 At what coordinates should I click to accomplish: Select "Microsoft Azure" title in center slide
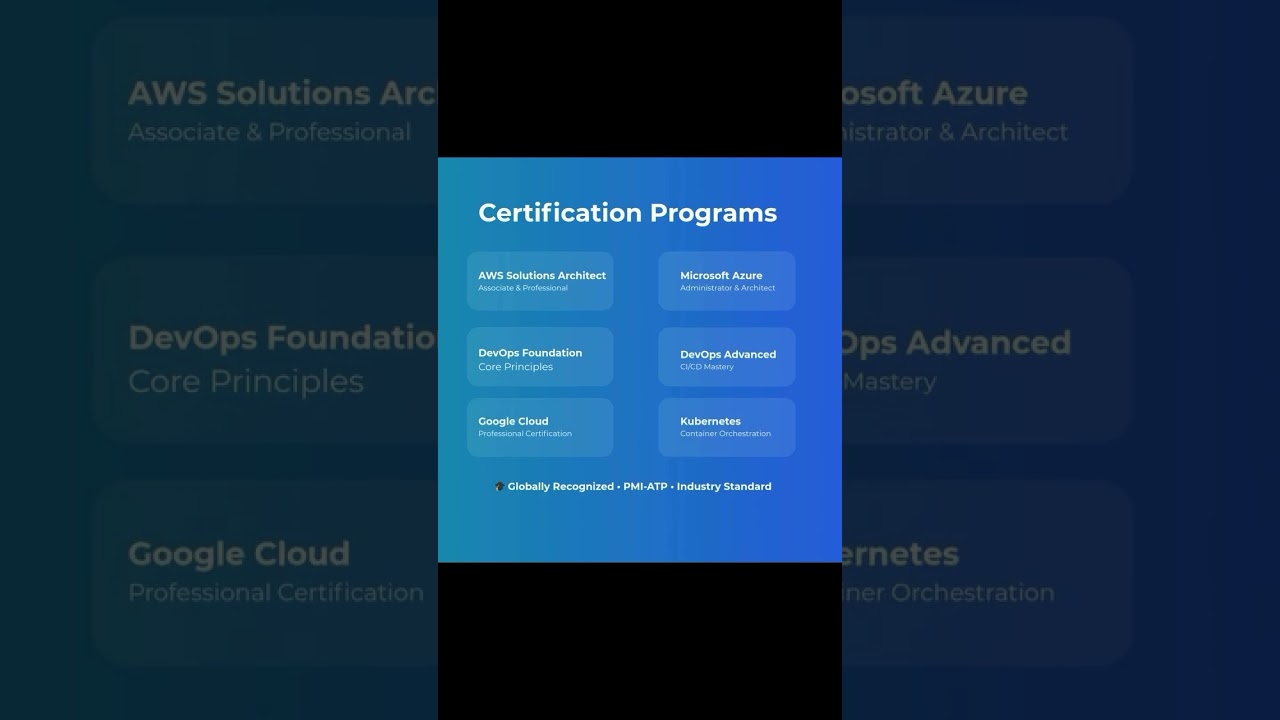tap(721, 275)
